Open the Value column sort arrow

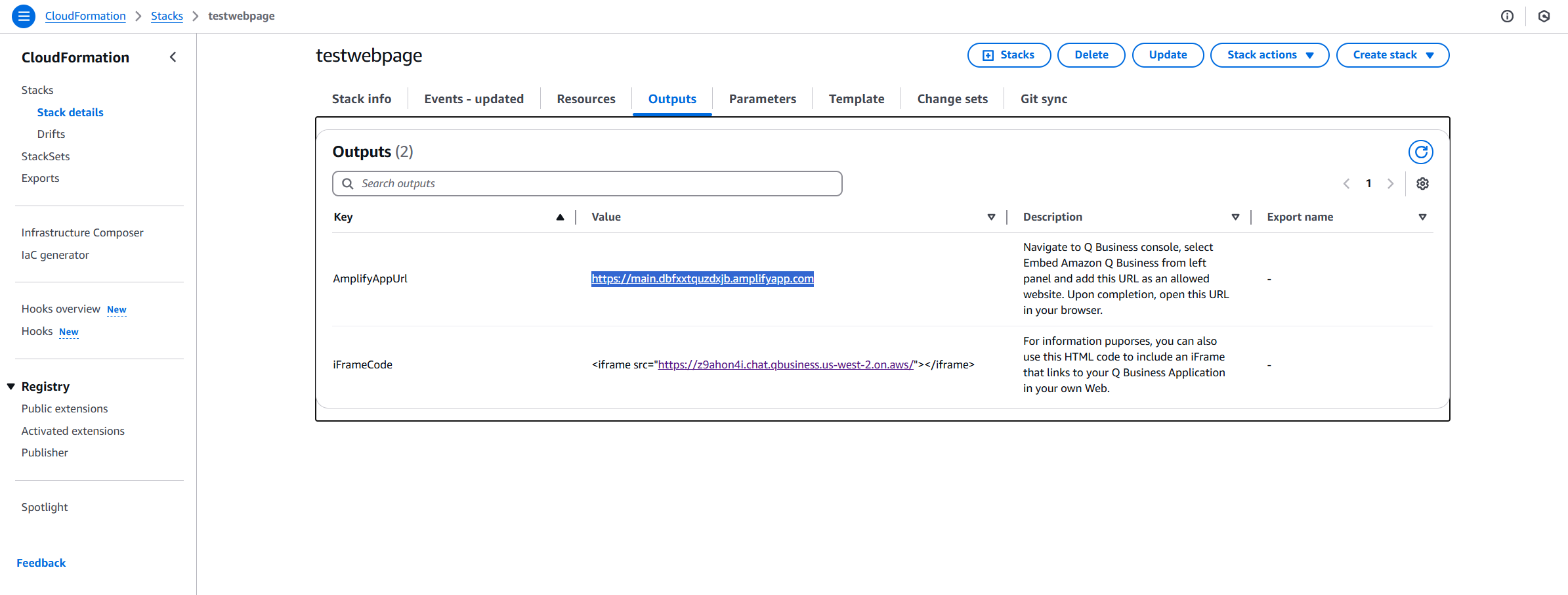pos(991,217)
